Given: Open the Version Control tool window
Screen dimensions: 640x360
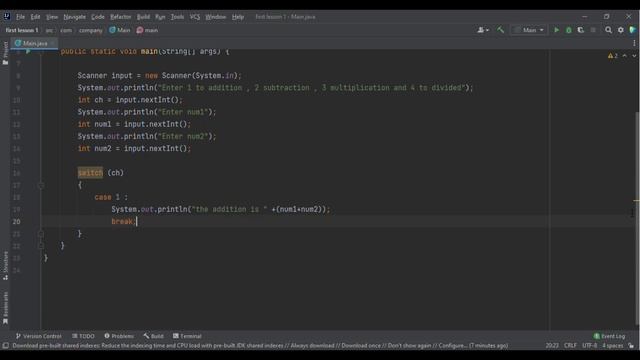Looking at the screenshot, I should 38,336.
